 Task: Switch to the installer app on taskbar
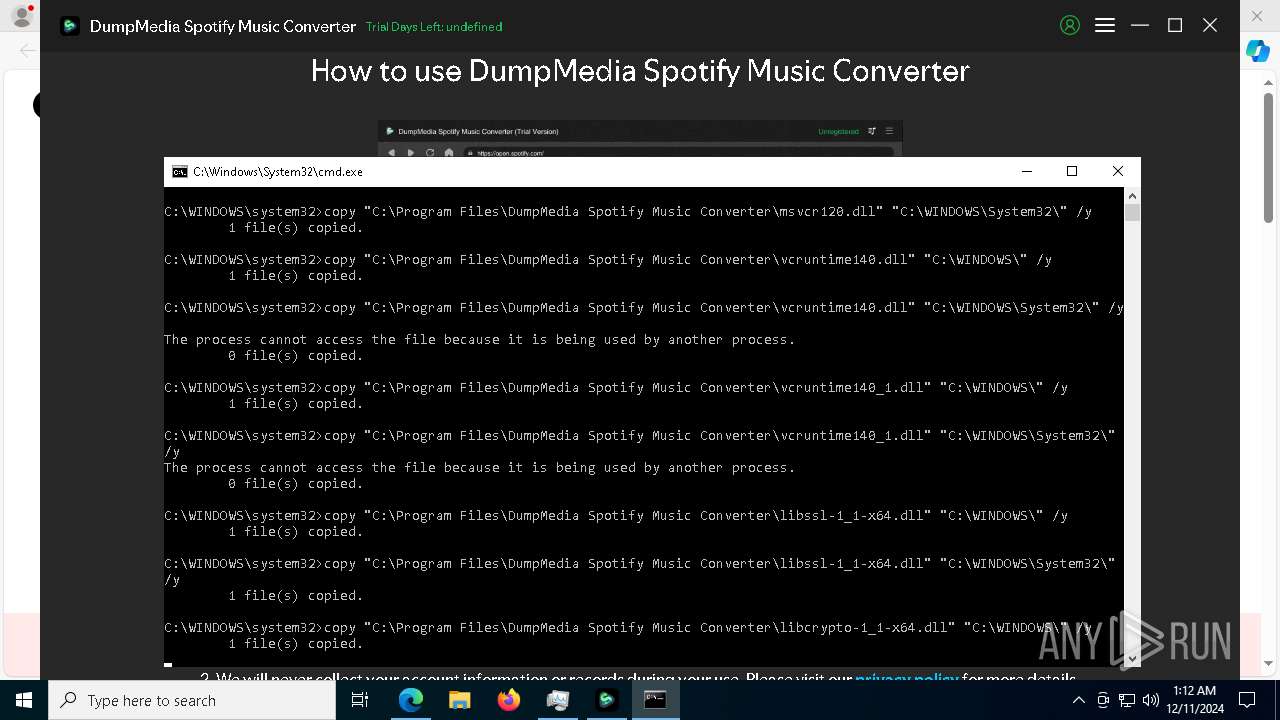[557, 700]
